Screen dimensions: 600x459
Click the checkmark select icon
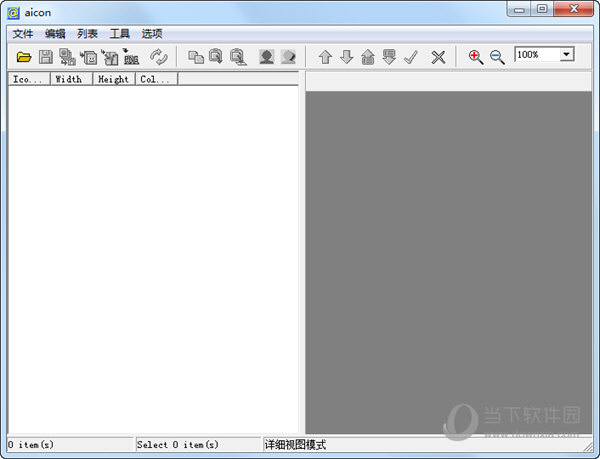coord(411,57)
